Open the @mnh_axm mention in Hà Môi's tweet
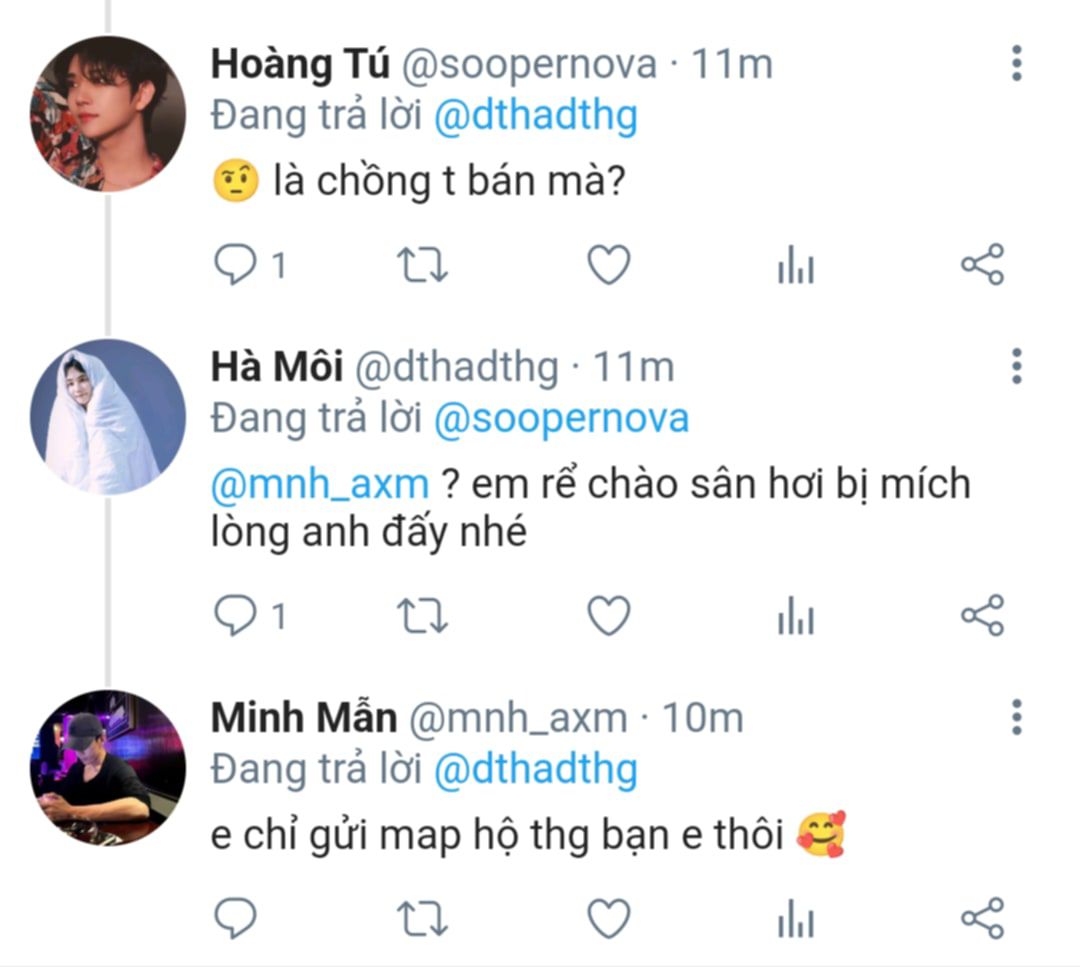The height and width of the screenshot is (967, 1080). click(320, 485)
